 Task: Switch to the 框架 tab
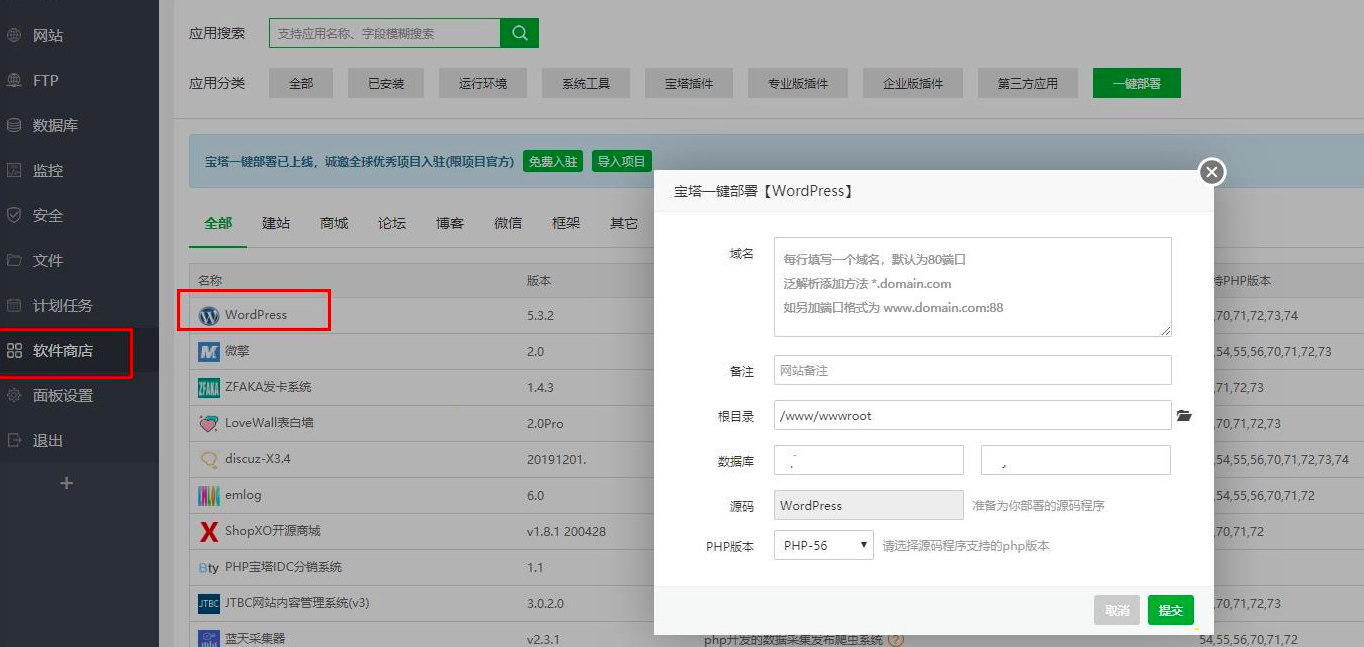(x=566, y=223)
